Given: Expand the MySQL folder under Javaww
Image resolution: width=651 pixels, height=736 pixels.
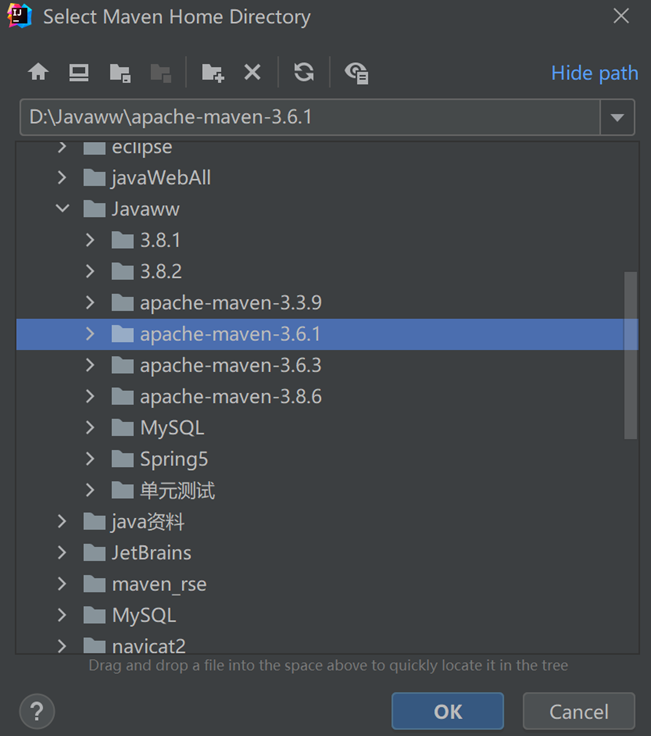Looking at the screenshot, I should point(90,428).
